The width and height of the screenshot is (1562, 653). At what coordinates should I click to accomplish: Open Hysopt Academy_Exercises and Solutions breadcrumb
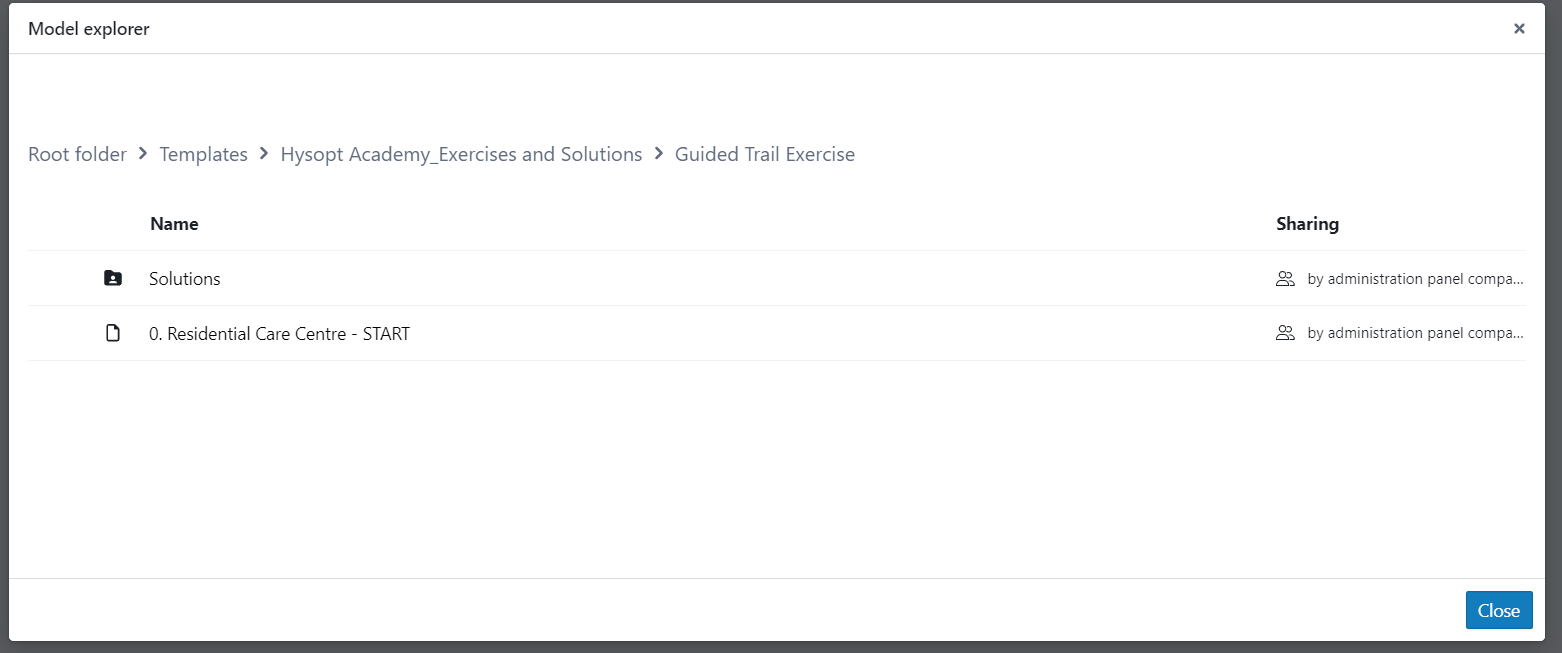tap(461, 154)
